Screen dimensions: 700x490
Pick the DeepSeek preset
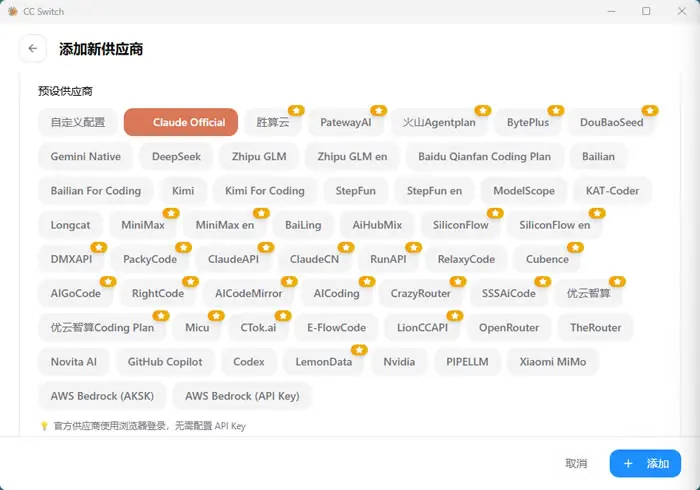click(176, 157)
